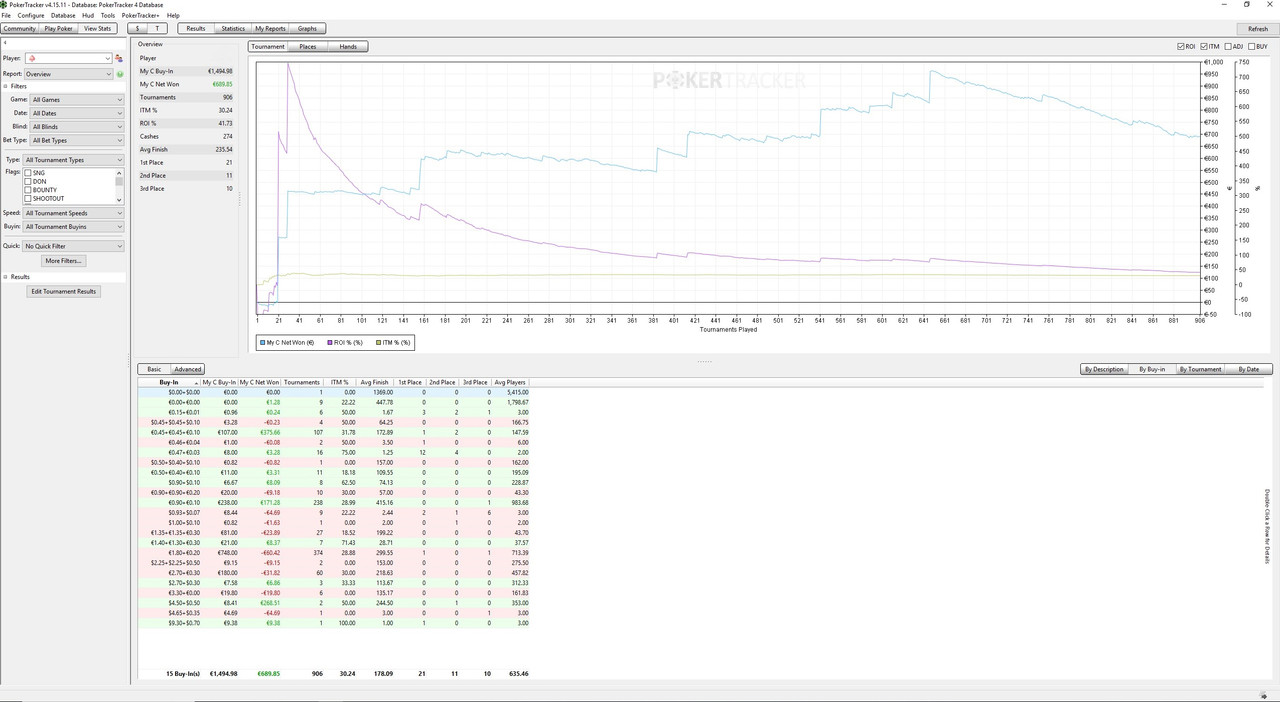Select the Hands graph tab
The image size is (1280, 702).
pyautogui.click(x=348, y=47)
